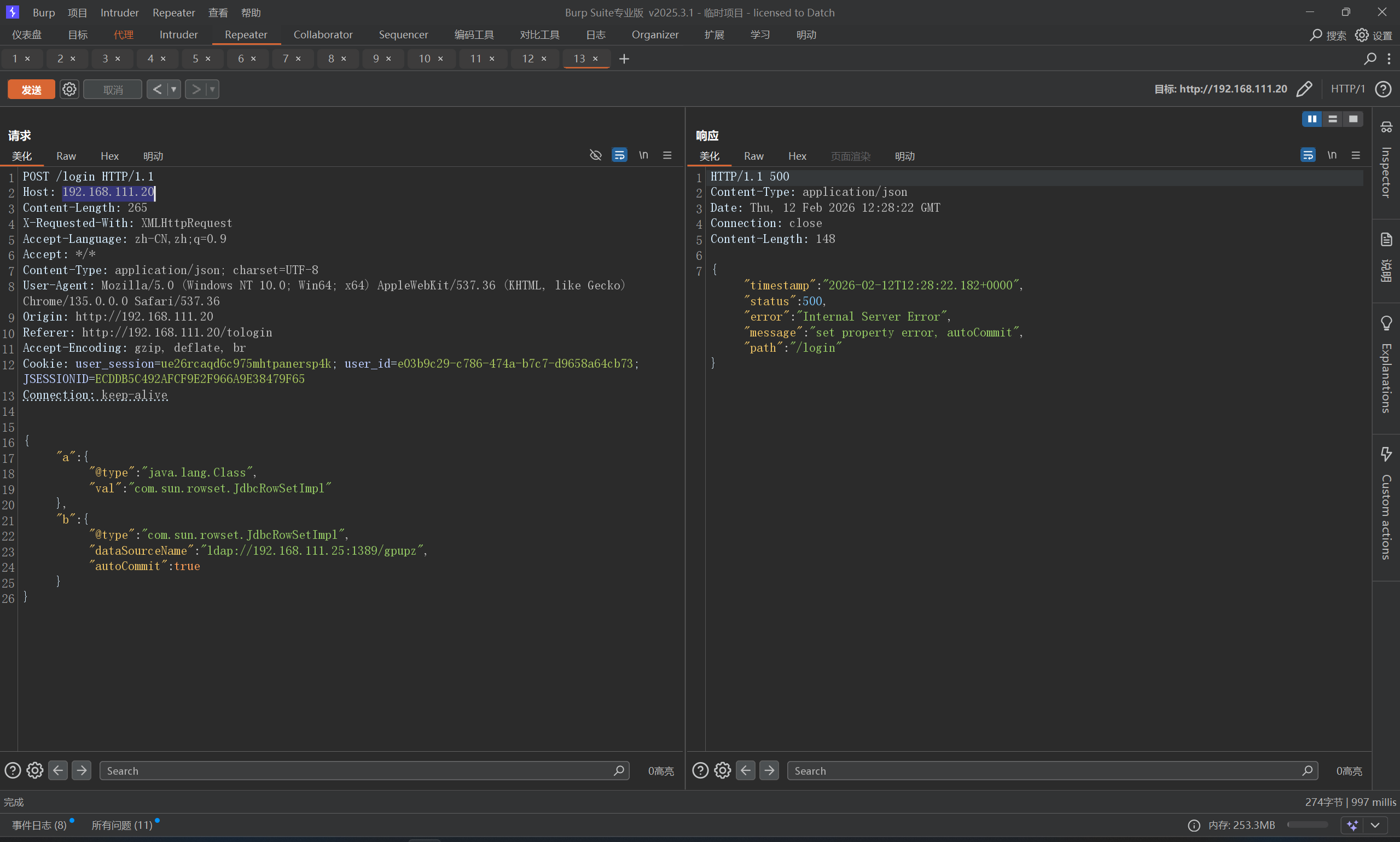Switch to the Collaborator tab
This screenshot has width=1400, height=842.
[x=323, y=34]
